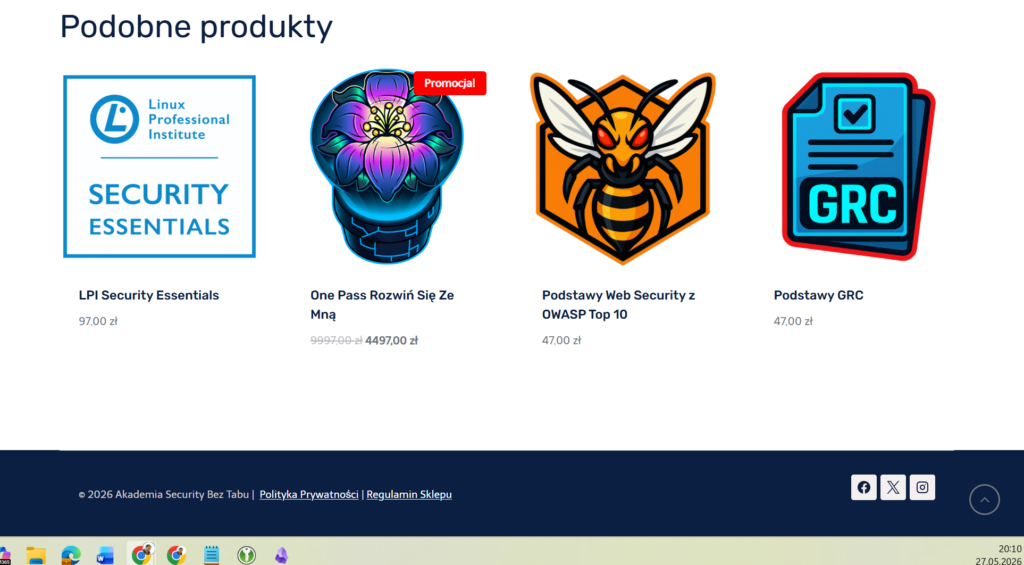Open the taskbar clock showing 20:10
The width and height of the screenshot is (1024, 565).
point(1009,549)
